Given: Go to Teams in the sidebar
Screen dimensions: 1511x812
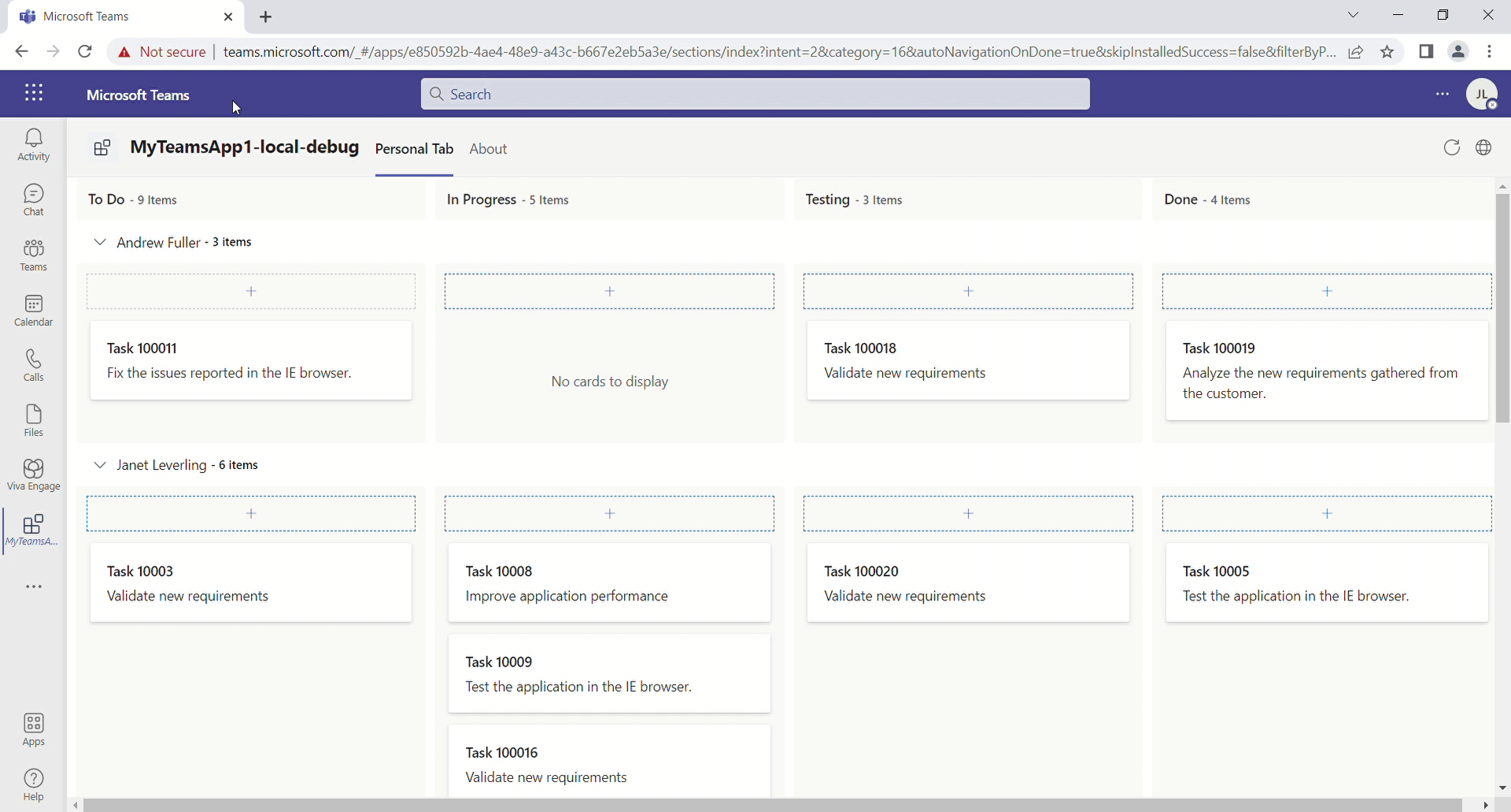Looking at the screenshot, I should click(x=33, y=255).
